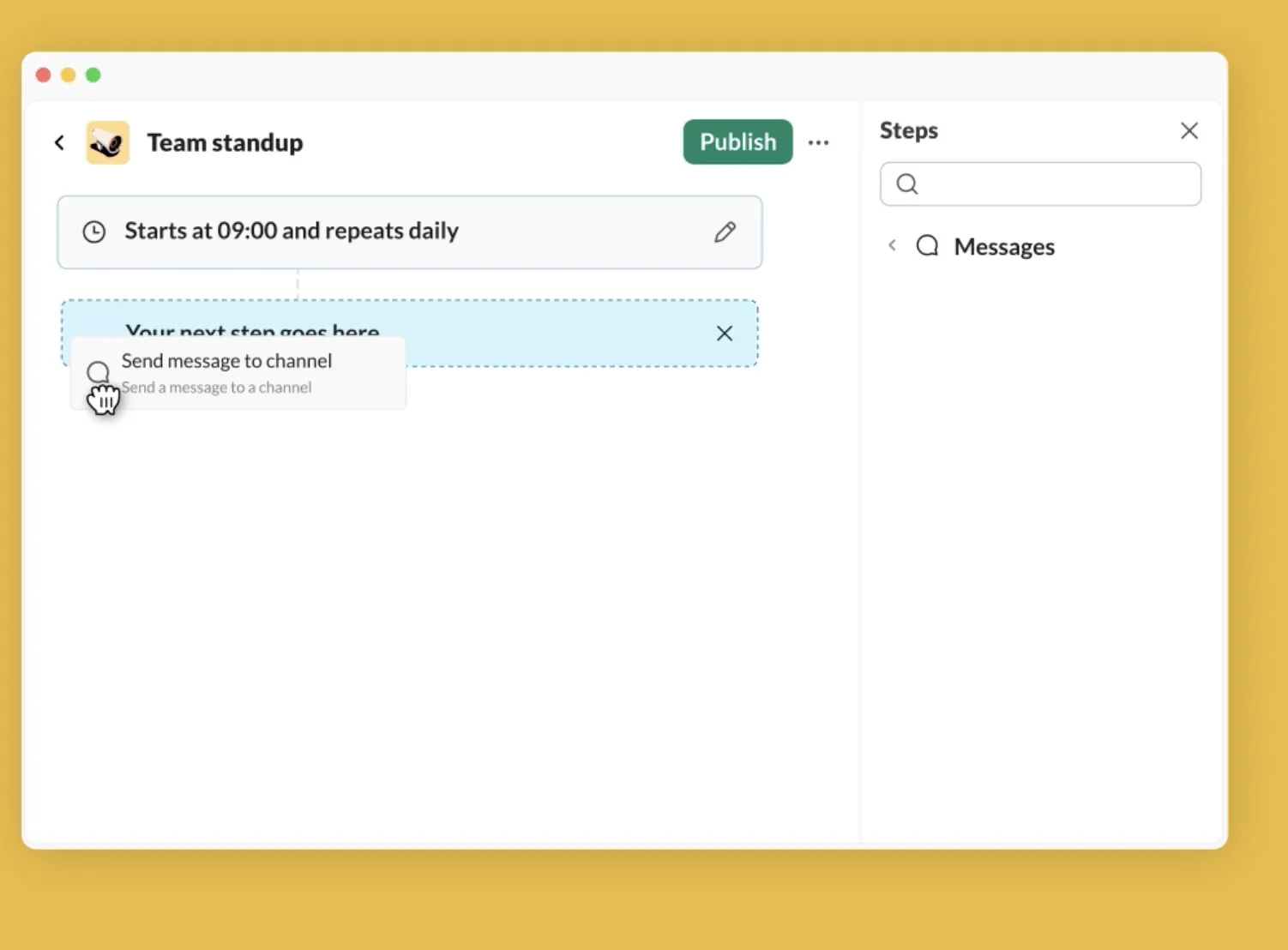Image resolution: width=1288 pixels, height=950 pixels.
Task: Click the green maximize window button
Action: coord(93,75)
